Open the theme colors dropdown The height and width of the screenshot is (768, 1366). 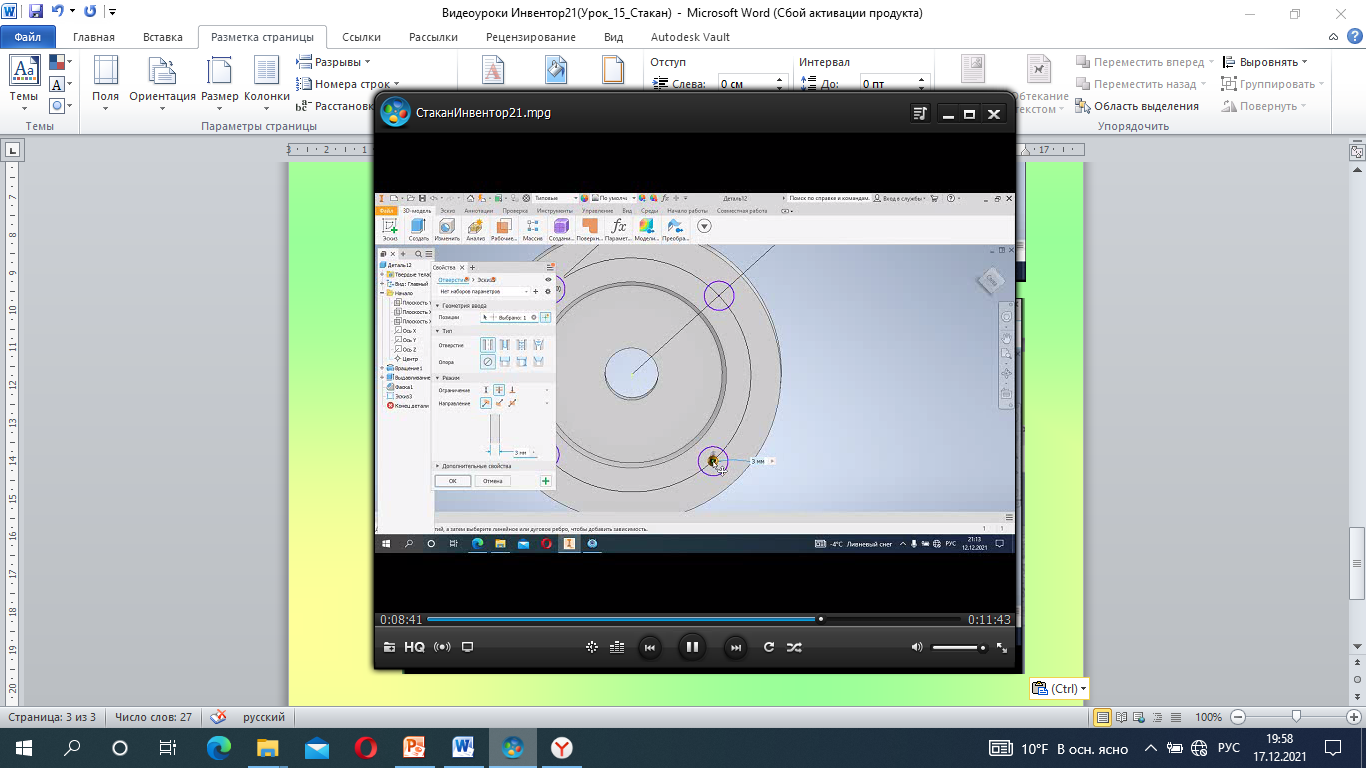point(59,62)
